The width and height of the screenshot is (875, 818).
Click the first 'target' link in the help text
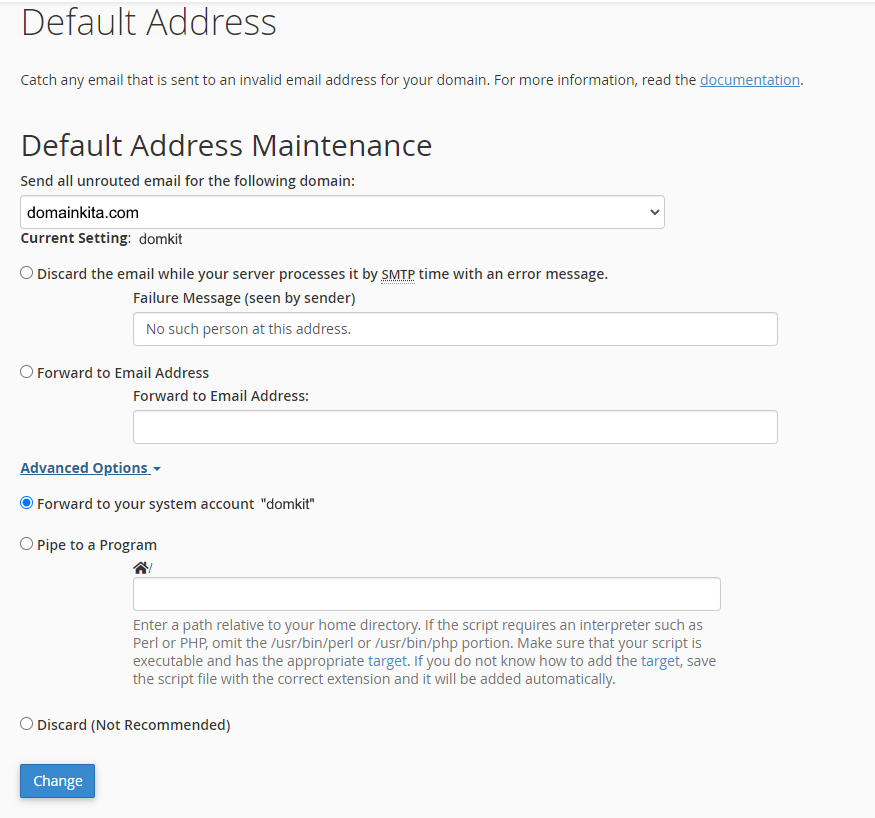(387, 661)
